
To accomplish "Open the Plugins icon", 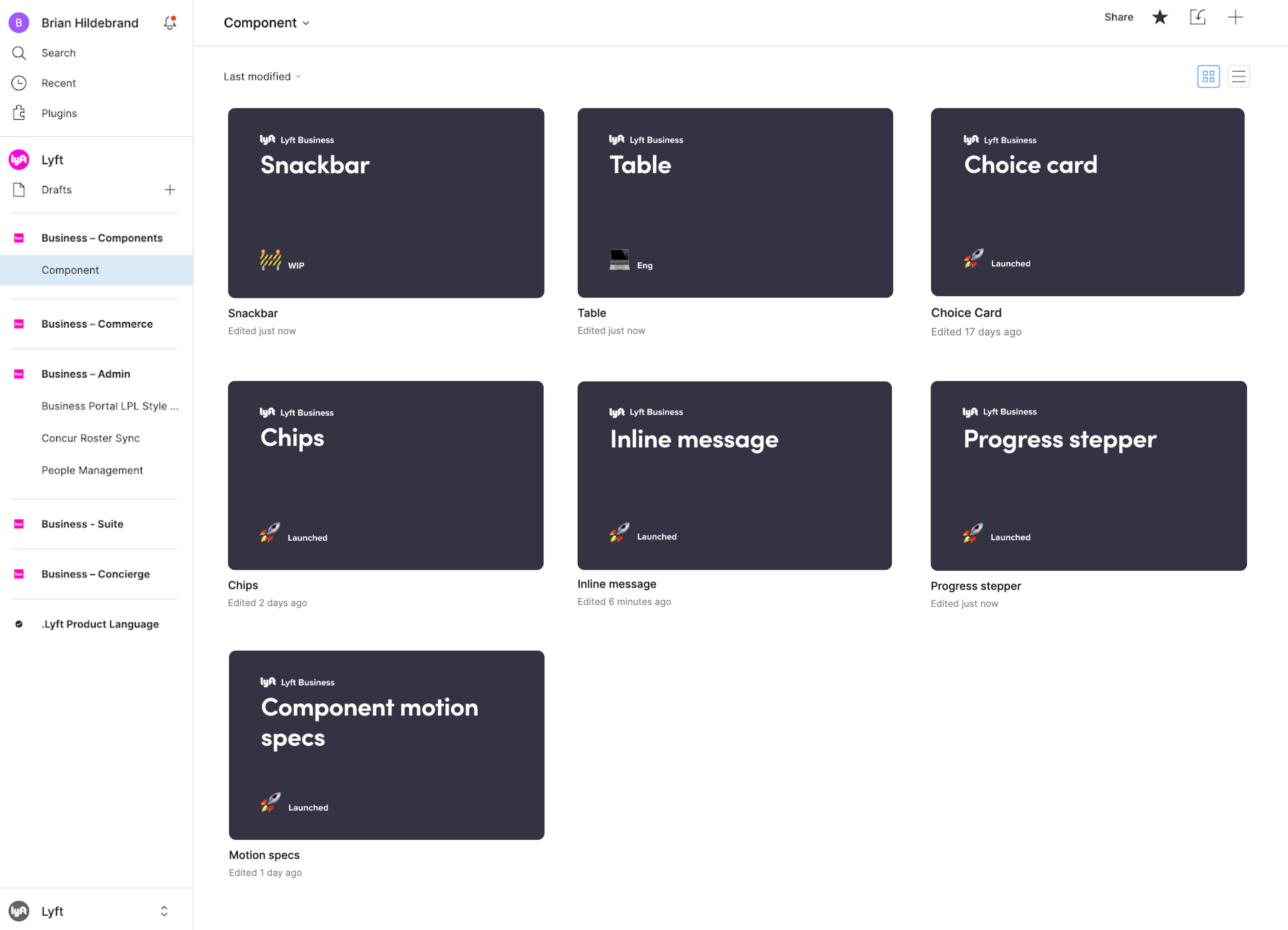I will [19, 113].
